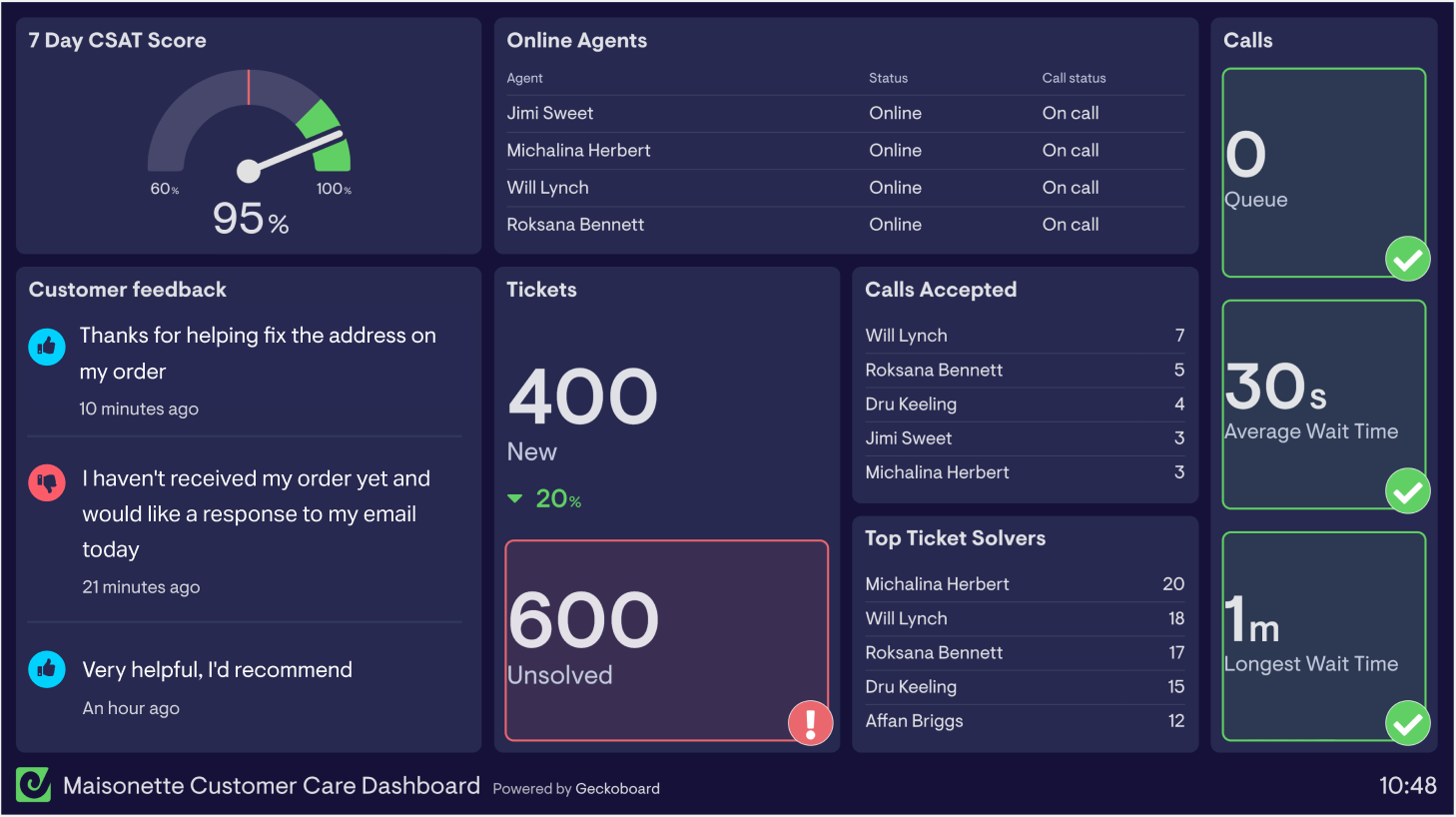Click the red thumbs-down feedback icon
The image size is (1456, 817).
coord(47,483)
